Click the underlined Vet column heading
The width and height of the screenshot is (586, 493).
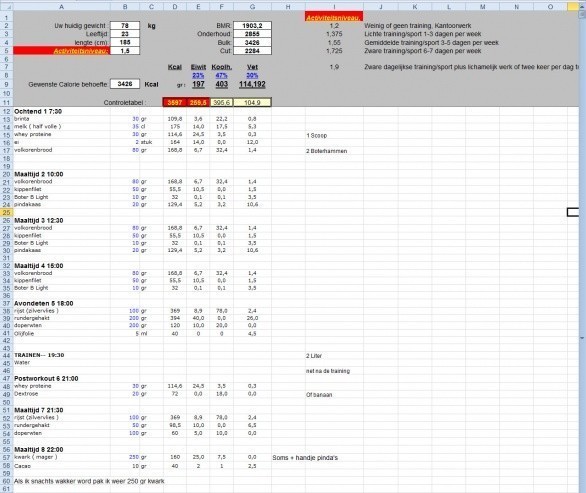coord(252,67)
